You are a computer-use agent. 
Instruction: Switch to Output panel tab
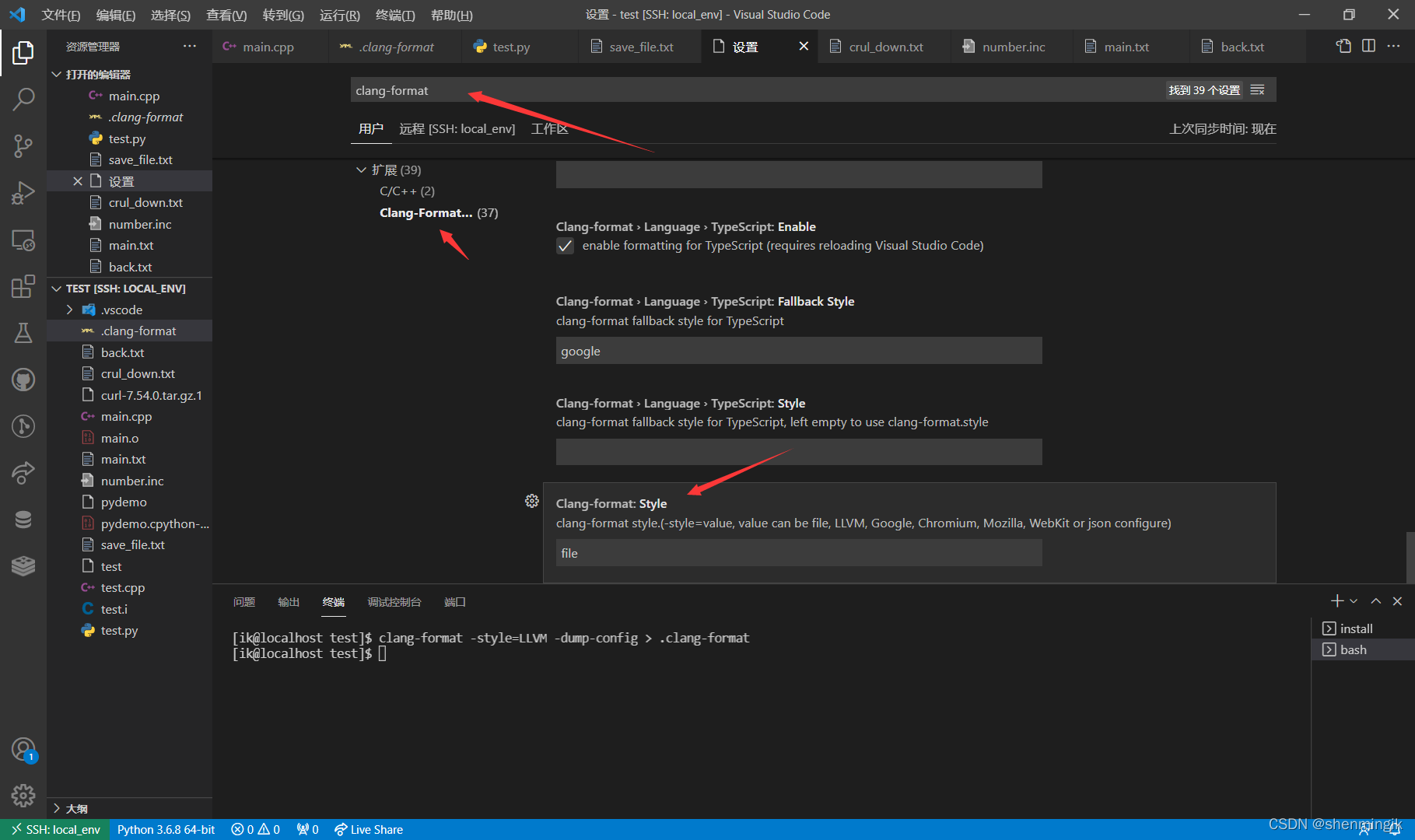point(289,602)
